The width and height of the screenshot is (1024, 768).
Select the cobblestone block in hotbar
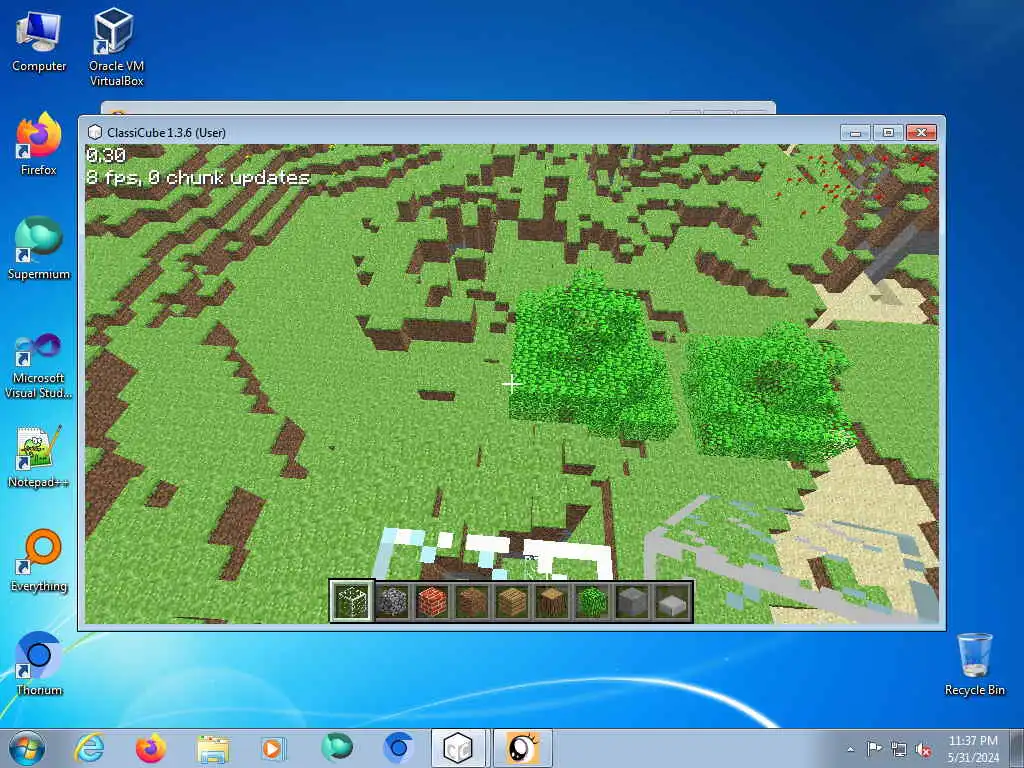tap(392, 601)
